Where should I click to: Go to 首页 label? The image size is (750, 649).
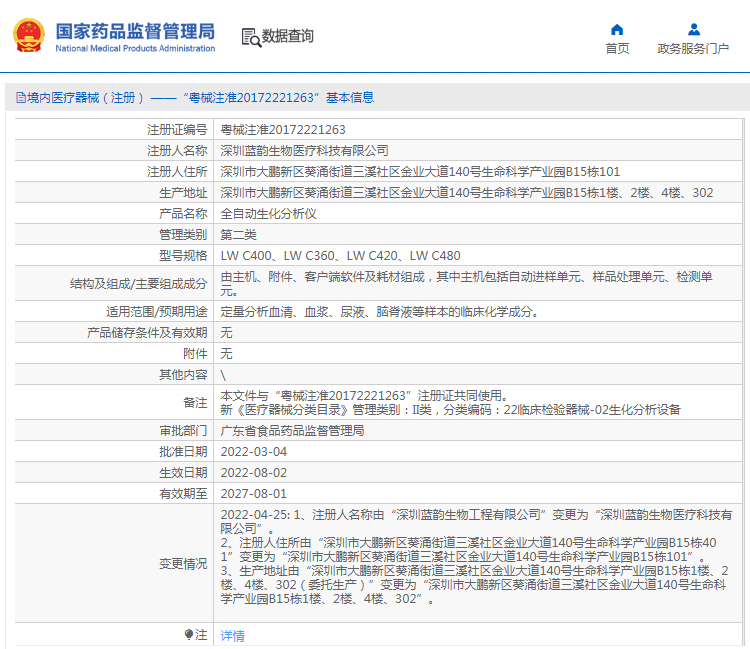pos(617,48)
